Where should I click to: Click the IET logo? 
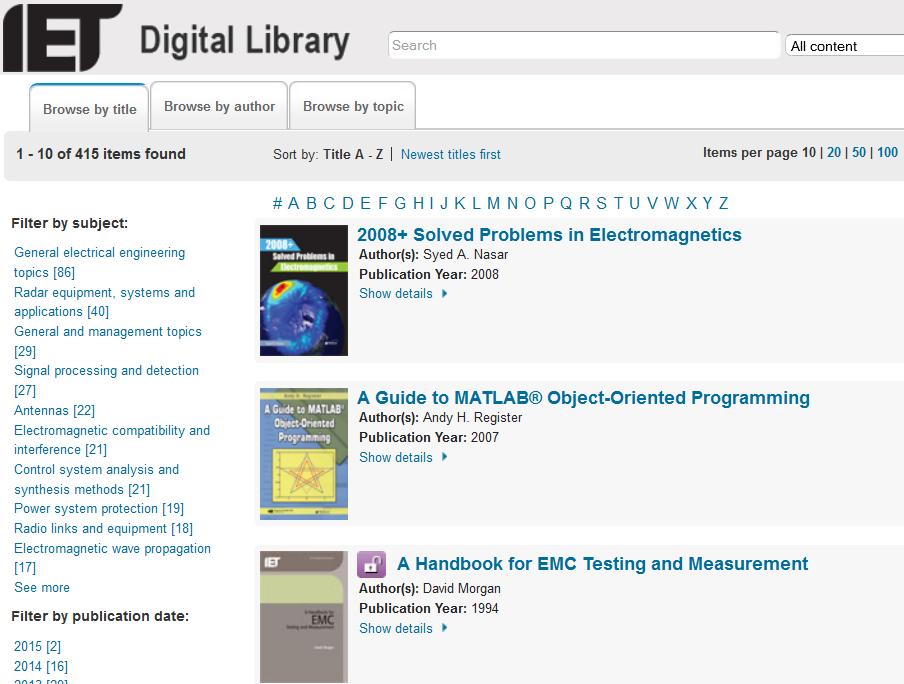click(62, 37)
